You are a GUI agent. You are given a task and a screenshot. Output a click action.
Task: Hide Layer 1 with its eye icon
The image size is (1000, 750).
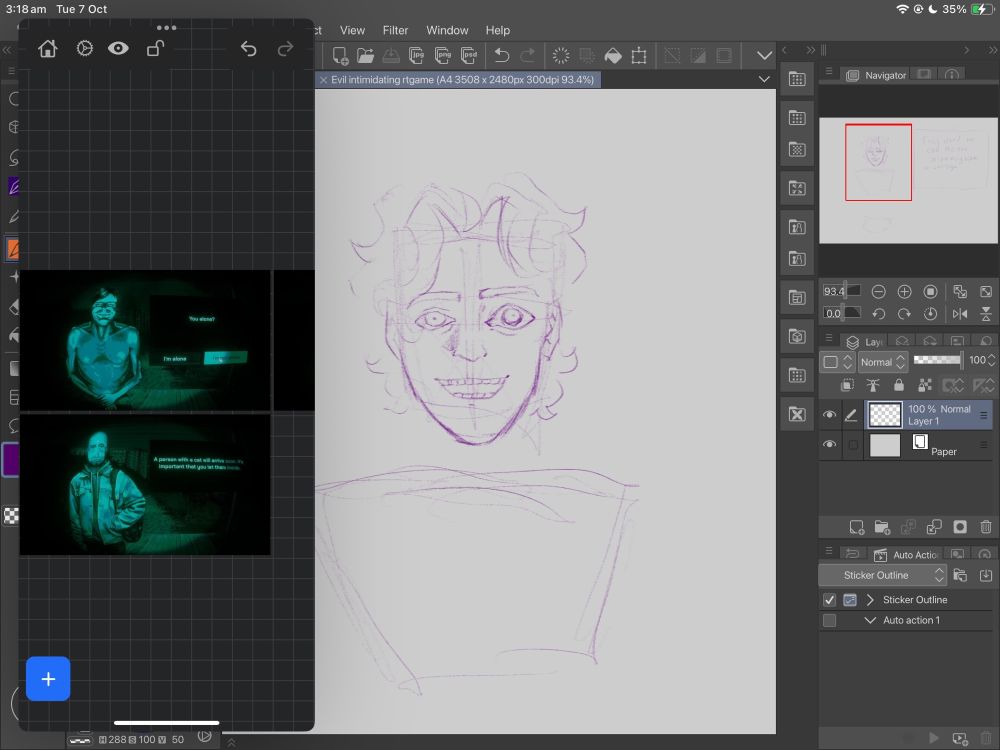829,416
